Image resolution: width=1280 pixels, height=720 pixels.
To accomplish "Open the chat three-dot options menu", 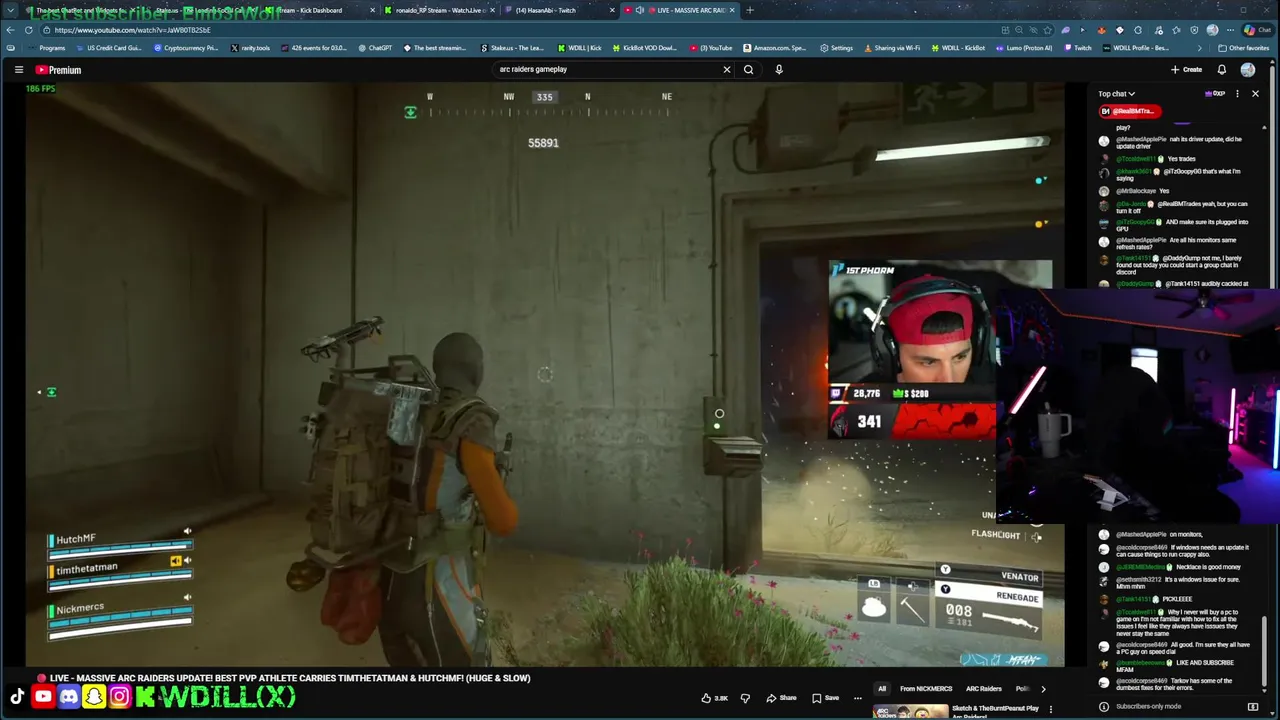I will (1237, 94).
